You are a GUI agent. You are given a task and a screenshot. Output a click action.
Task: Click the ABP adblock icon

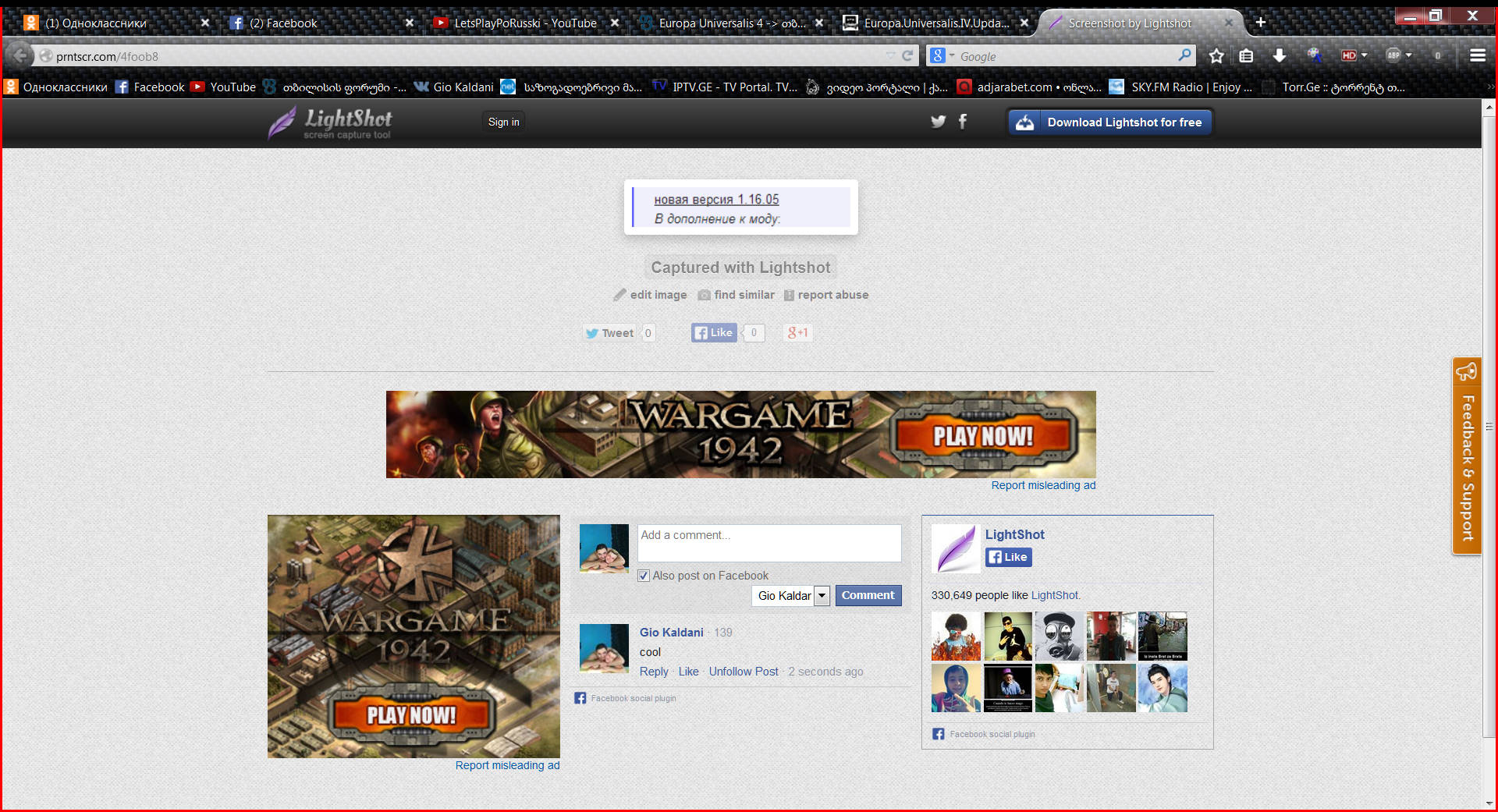pos(1393,55)
